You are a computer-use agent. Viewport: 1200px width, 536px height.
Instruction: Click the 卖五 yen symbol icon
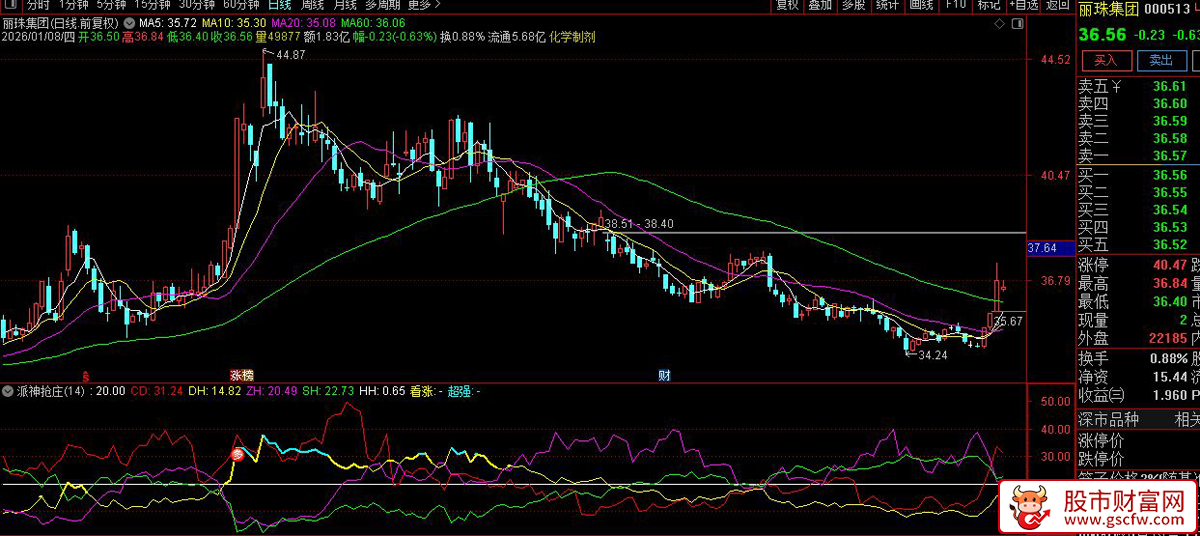coord(1117,87)
